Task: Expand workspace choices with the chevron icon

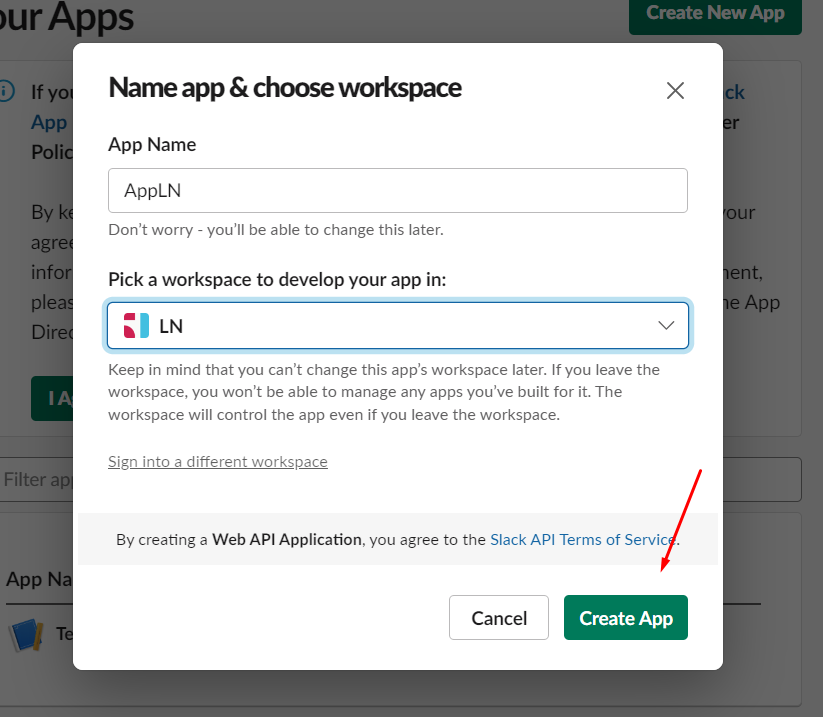Action: (666, 324)
